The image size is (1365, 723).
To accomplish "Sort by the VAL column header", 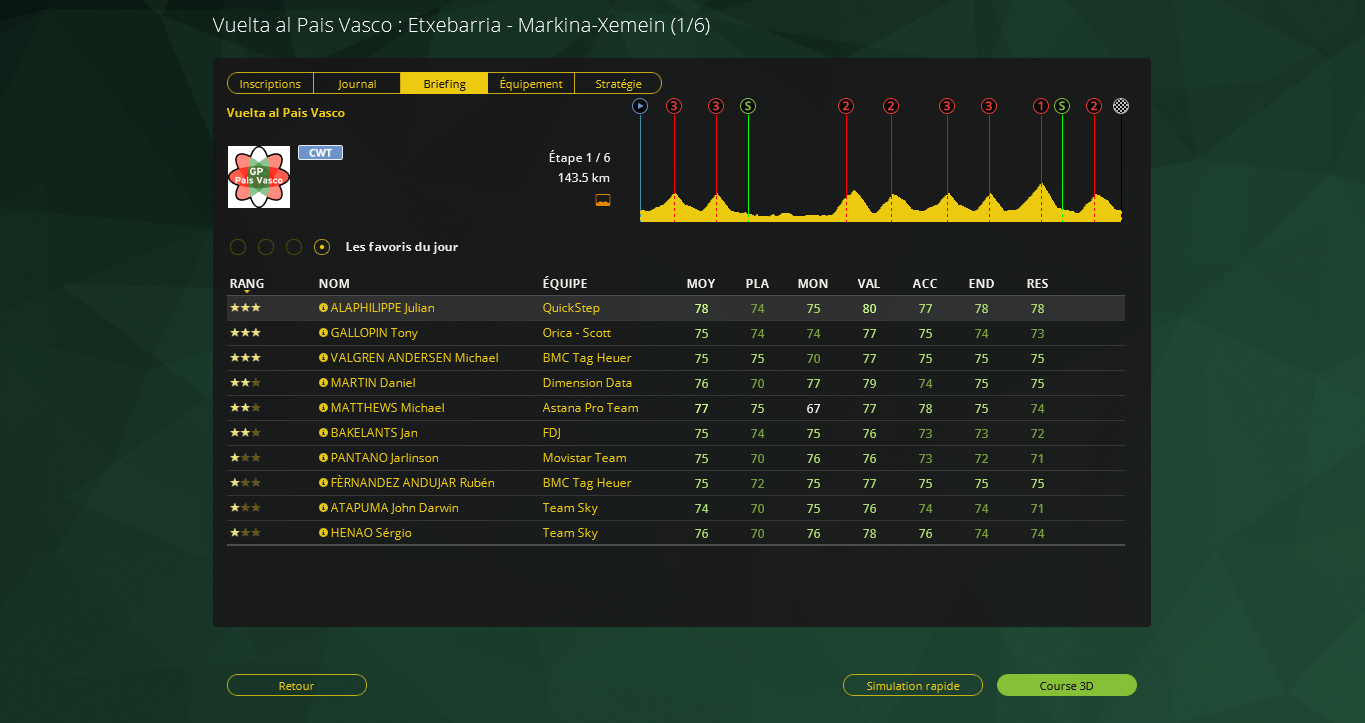I will tap(869, 284).
